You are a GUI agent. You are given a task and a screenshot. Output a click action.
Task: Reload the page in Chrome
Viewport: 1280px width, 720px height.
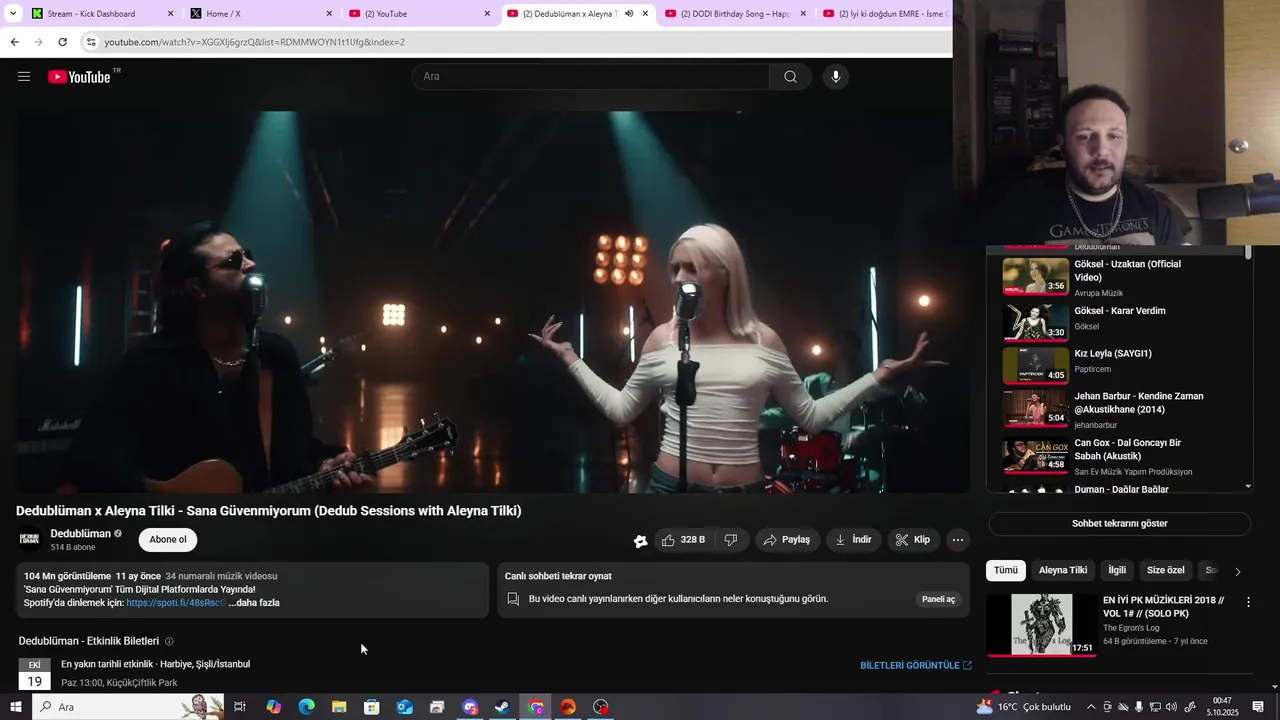point(62,42)
